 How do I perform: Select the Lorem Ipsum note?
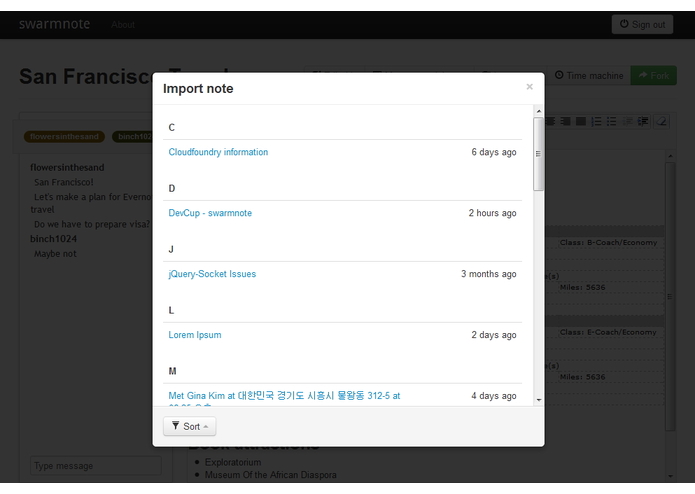[195, 335]
